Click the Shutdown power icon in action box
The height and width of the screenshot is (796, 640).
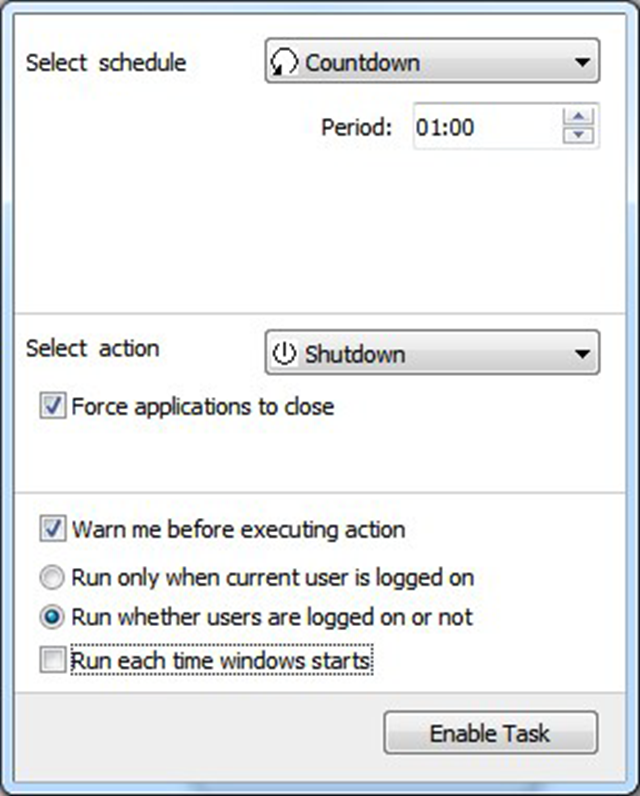(287, 354)
